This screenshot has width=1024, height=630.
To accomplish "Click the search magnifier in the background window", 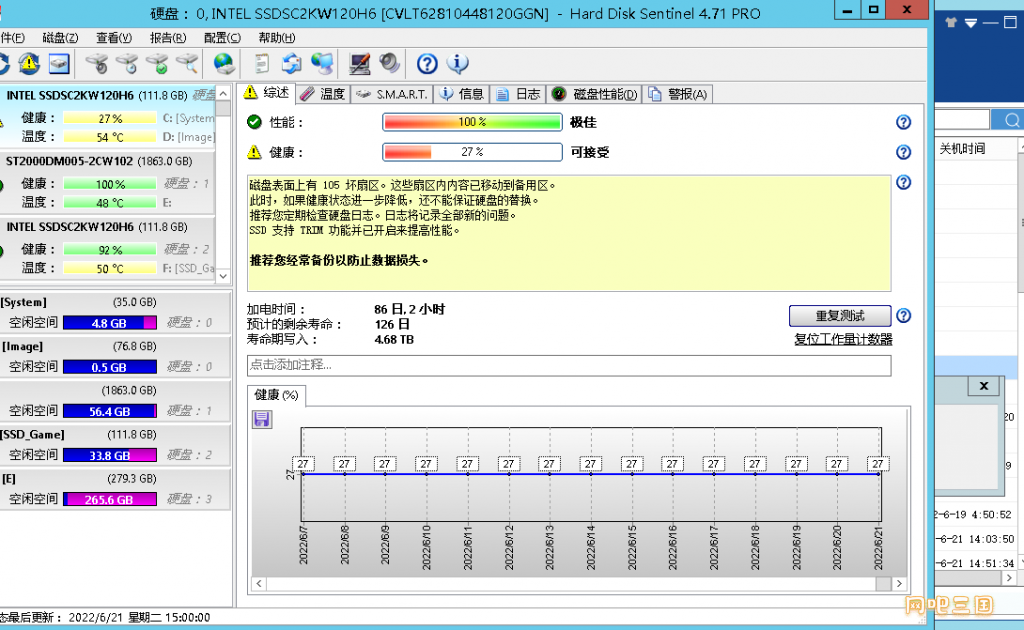I will point(1011,120).
